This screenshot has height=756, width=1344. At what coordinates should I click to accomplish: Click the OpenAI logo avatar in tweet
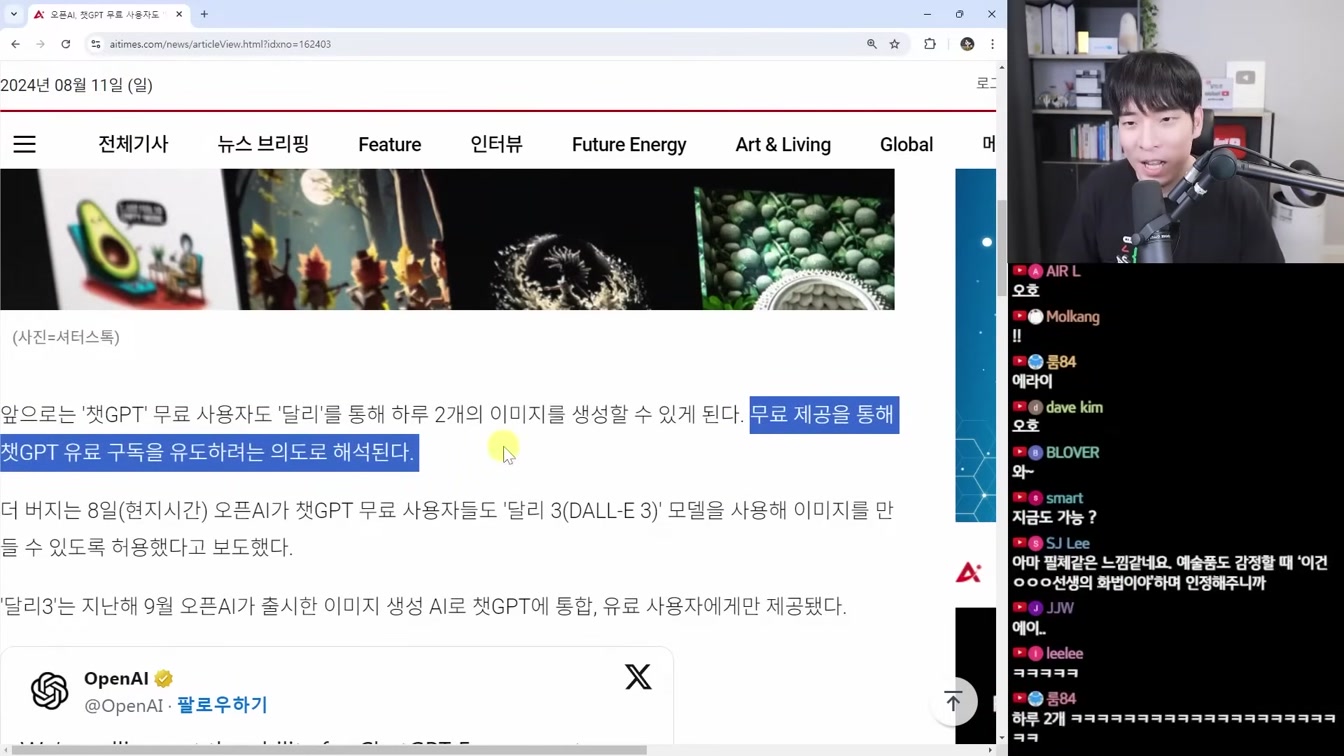point(49,690)
